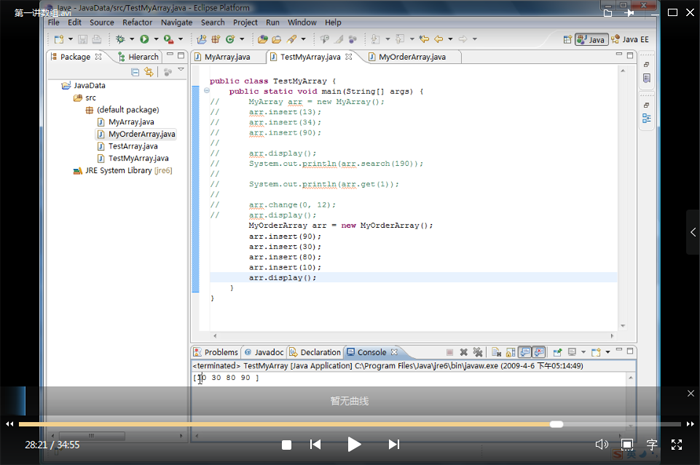Screen dimensions: 700x465
Task: Click Display Selected Console monitor icon
Action: (572, 352)
